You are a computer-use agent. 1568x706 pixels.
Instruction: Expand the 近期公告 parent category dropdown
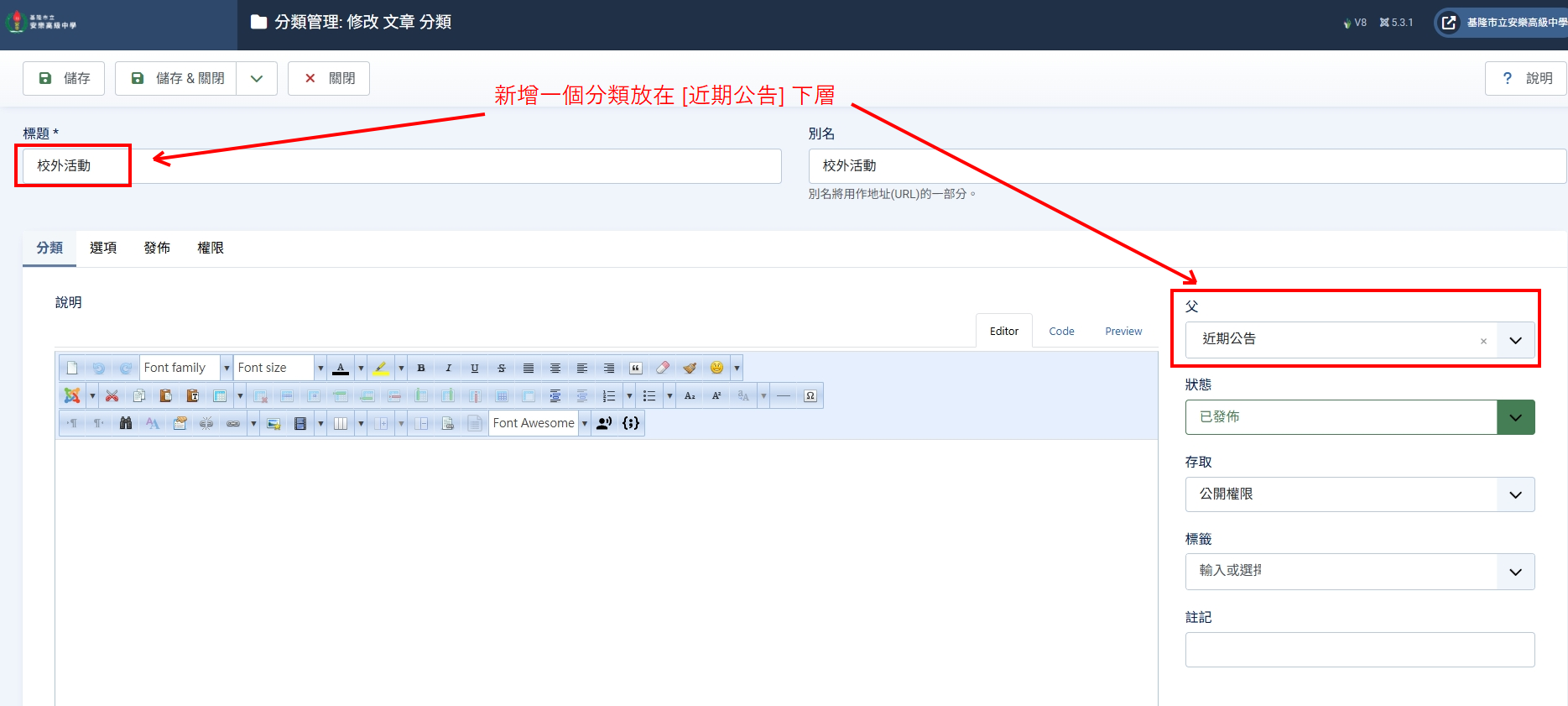click(x=1515, y=340)
